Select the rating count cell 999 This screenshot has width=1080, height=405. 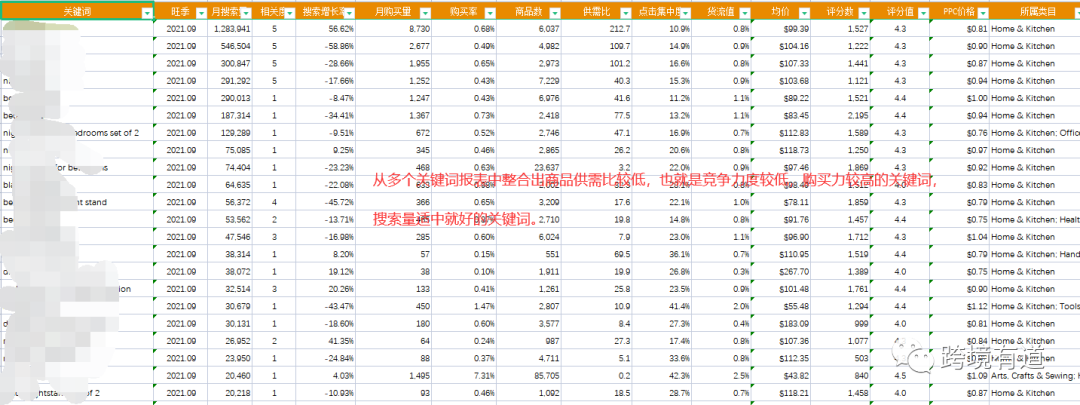(x=841, y=324)
